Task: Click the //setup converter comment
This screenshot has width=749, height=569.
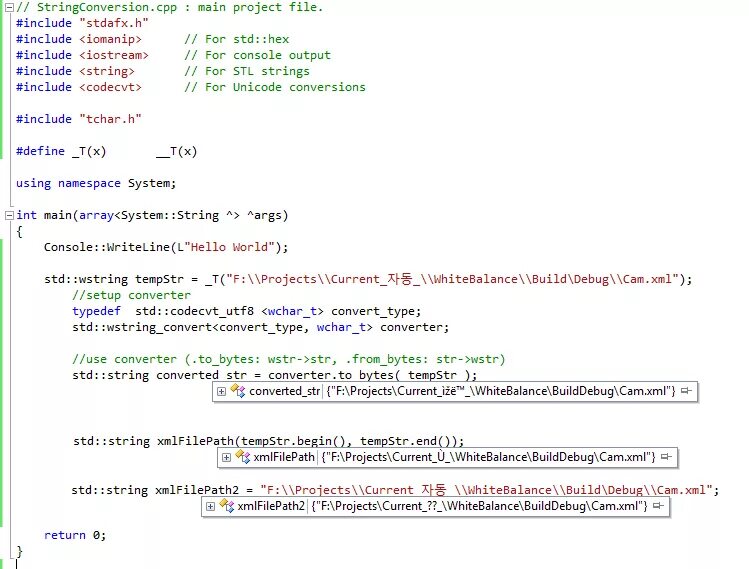Action: tap(131, 295)
